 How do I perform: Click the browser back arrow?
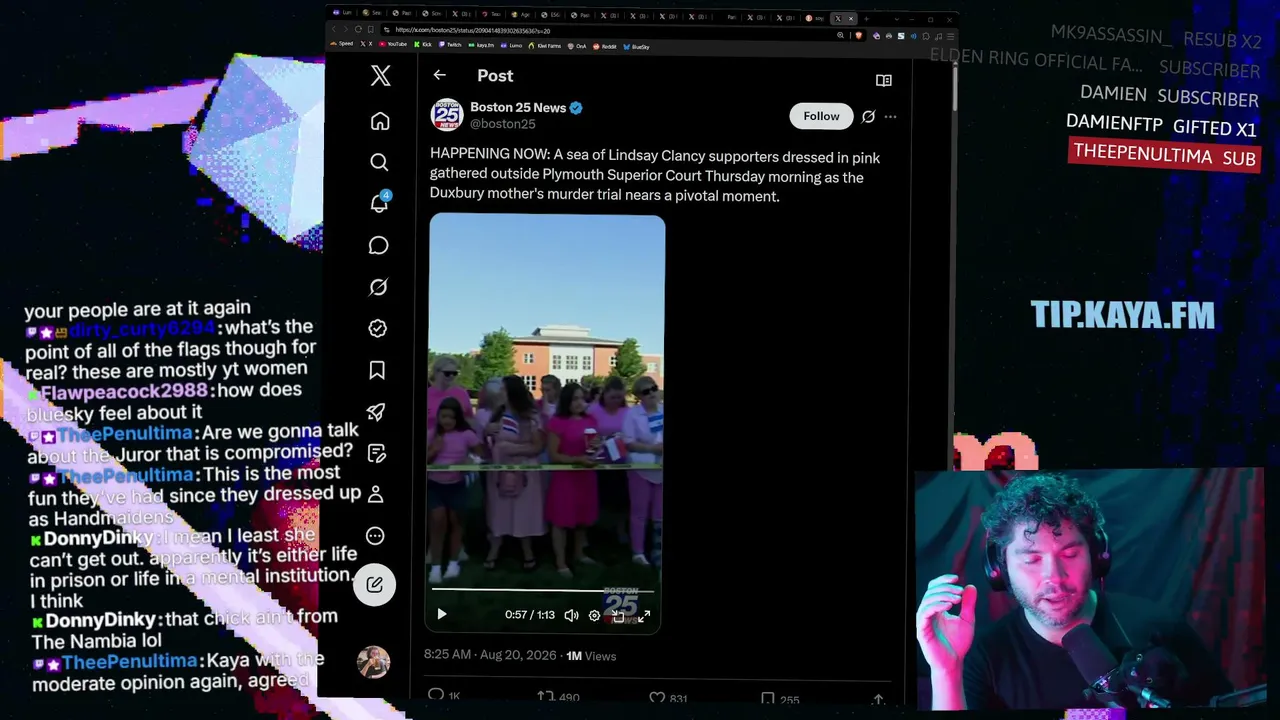pos(335,30)
